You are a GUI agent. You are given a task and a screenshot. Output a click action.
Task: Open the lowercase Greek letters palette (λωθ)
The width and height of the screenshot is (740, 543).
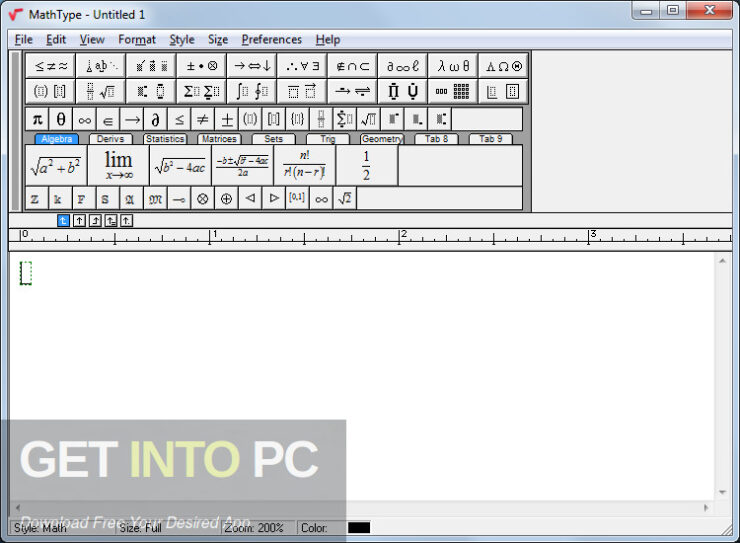pos(453,66)
